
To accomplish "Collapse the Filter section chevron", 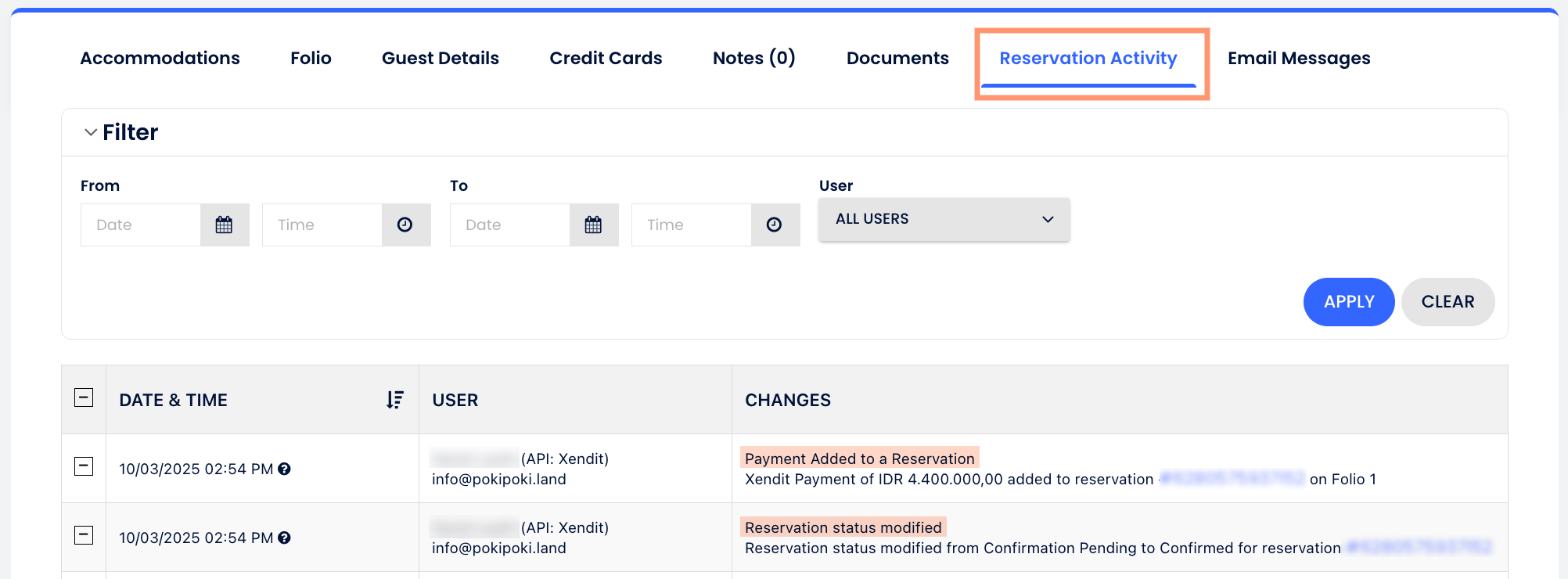I will click(91, 132).
